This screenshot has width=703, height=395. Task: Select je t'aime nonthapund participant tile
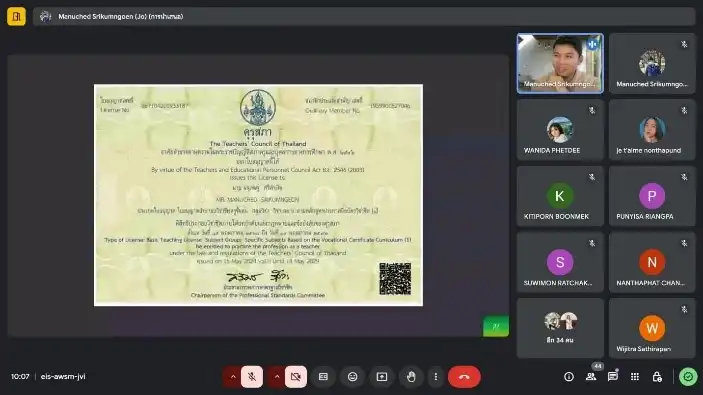point(652,130)
